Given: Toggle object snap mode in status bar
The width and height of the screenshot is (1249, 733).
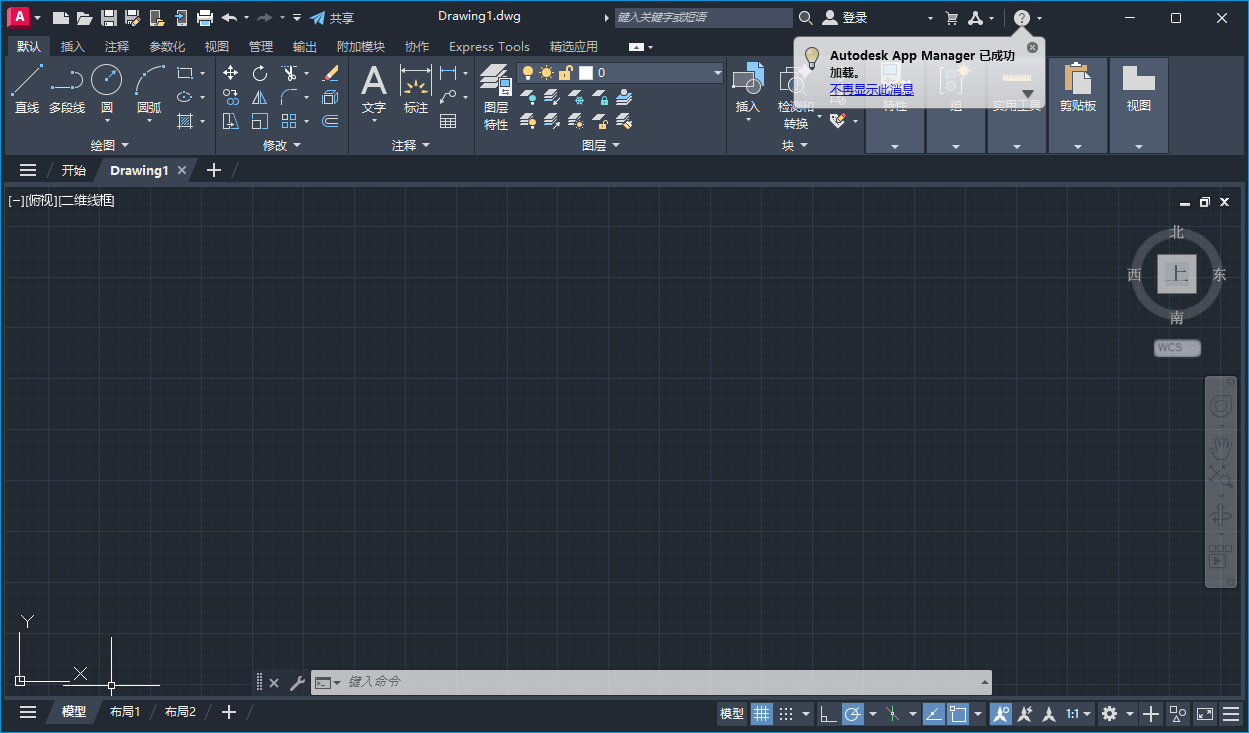Looking at the screenshot, I should pyautogui.click(x=958, y=713).
